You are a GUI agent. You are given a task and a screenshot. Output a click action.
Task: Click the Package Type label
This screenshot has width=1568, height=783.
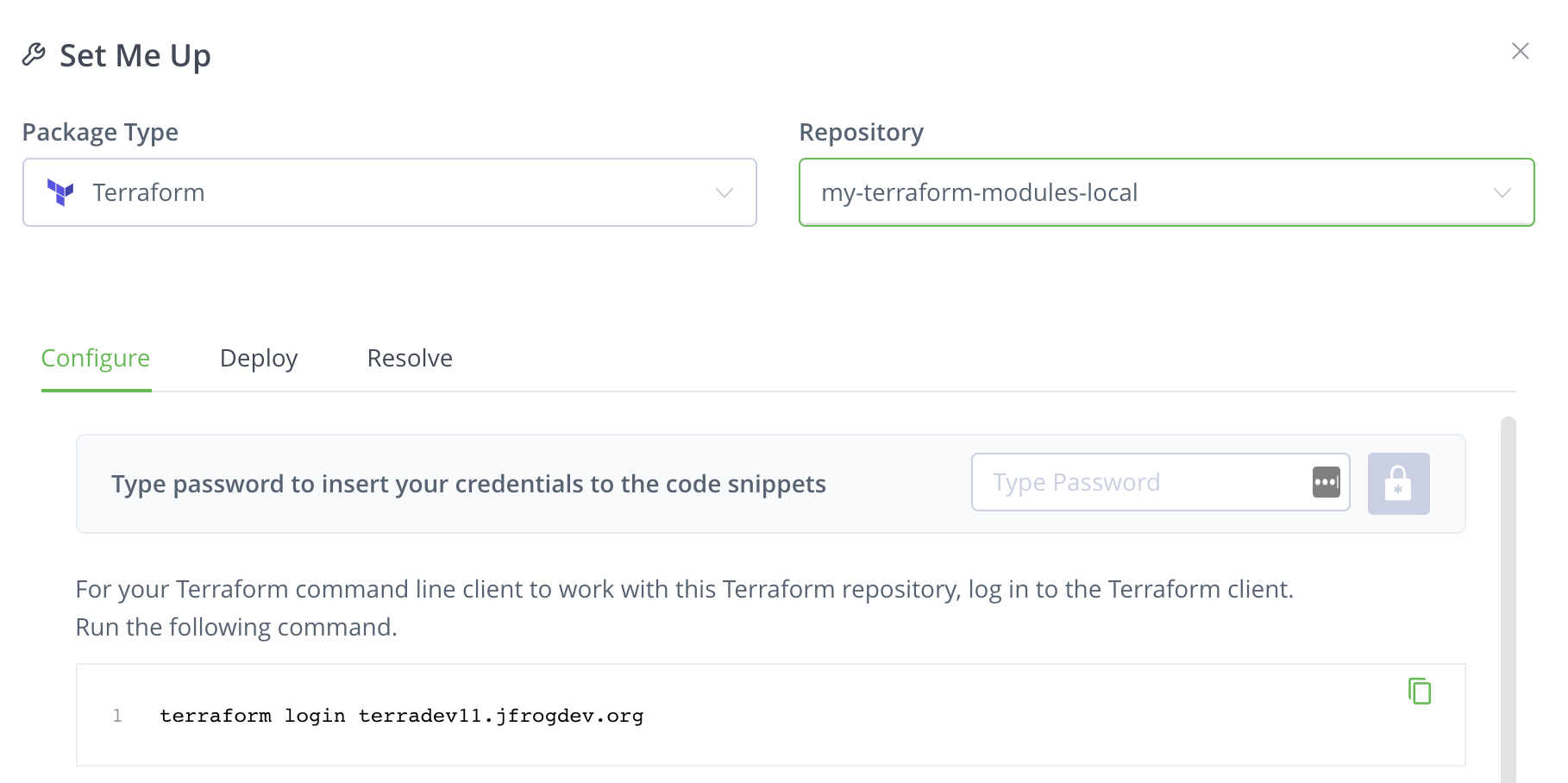[100, 132]
